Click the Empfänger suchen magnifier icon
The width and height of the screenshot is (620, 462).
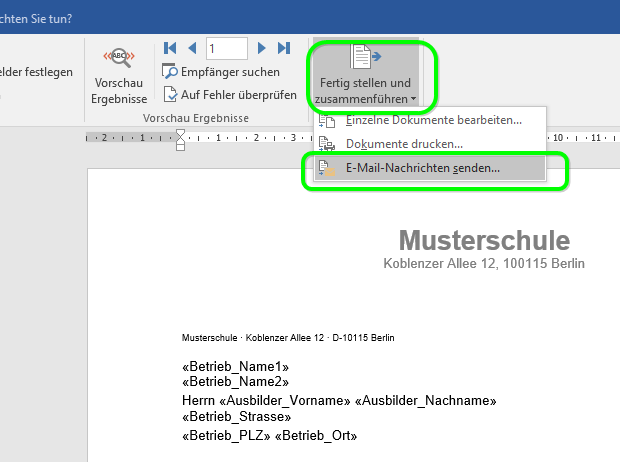[170, 72]
